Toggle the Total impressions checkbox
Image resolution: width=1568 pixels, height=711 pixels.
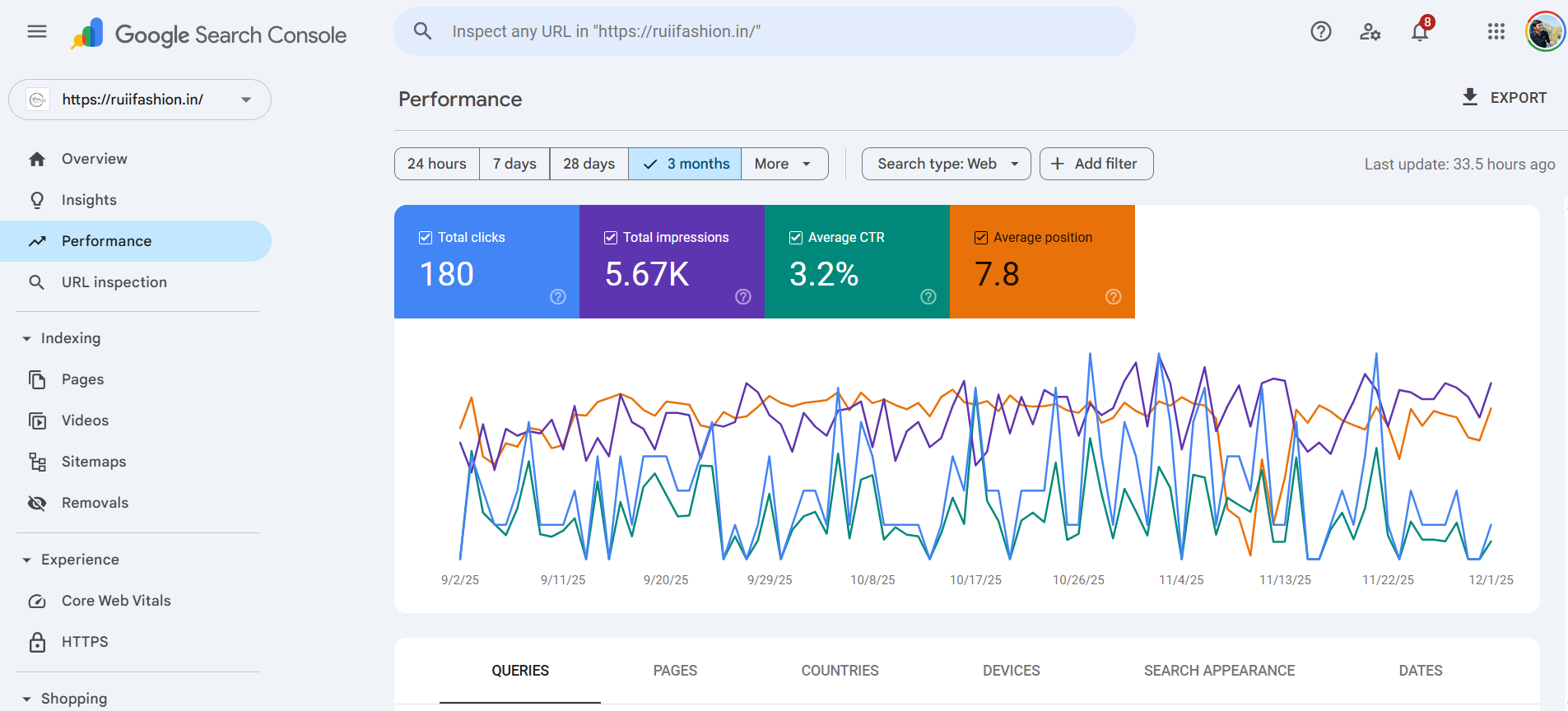[x=611, y=238]
